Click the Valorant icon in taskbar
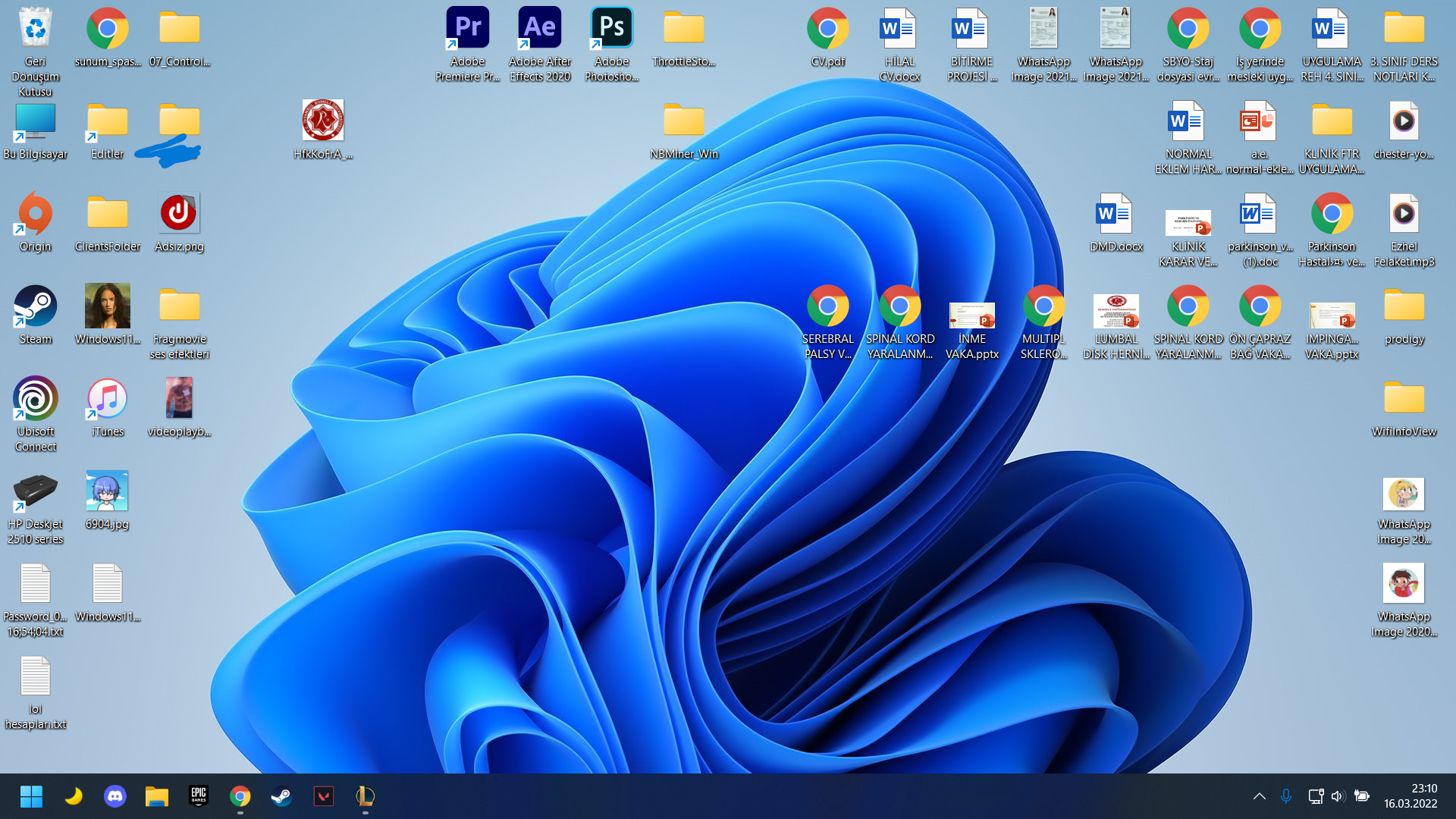This screenshot has height=819, width=1456. point(323,796)
